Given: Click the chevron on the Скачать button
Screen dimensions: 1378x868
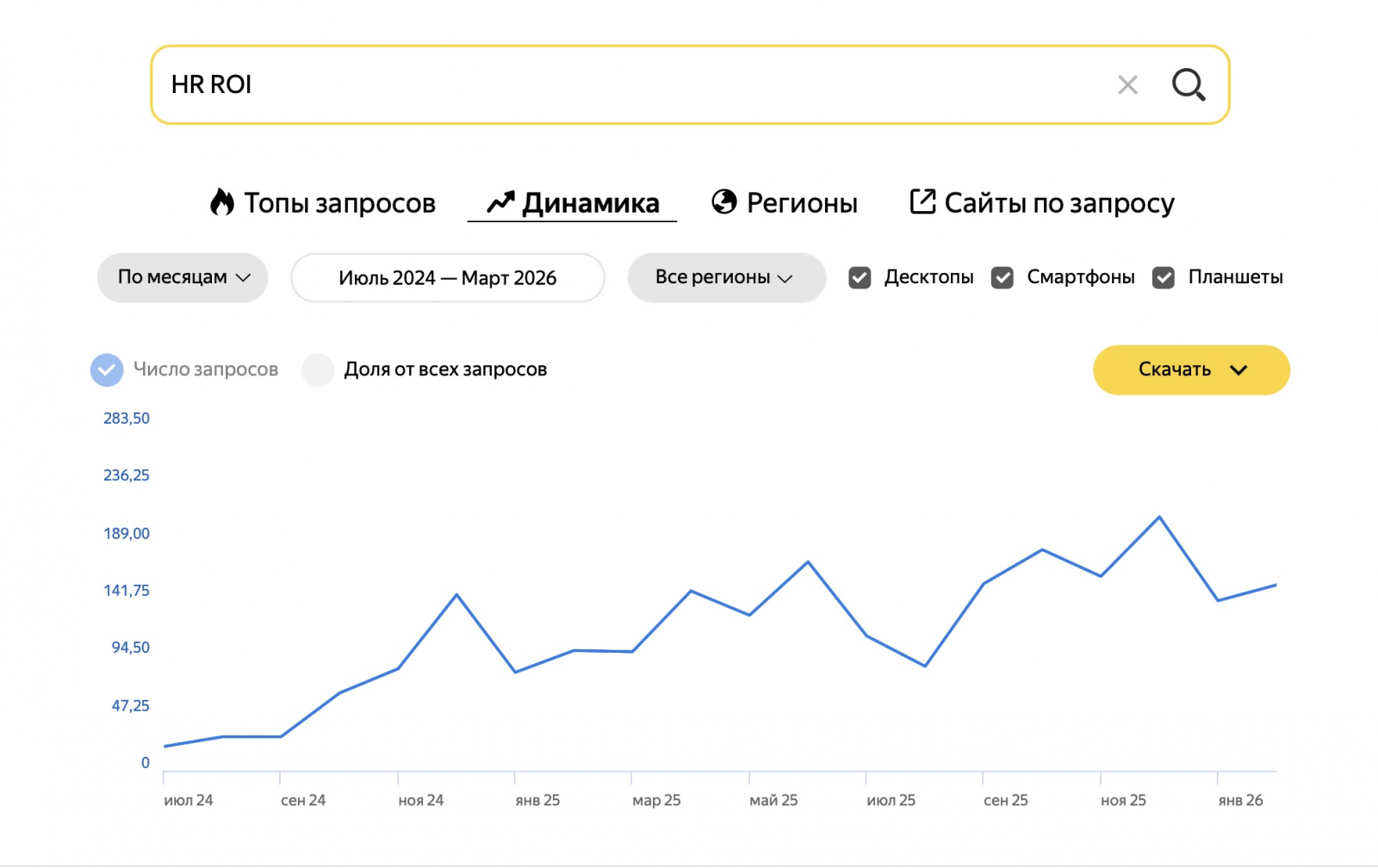Looking at the screenshot, I should pyautogui.click(x=1238, y=370).
